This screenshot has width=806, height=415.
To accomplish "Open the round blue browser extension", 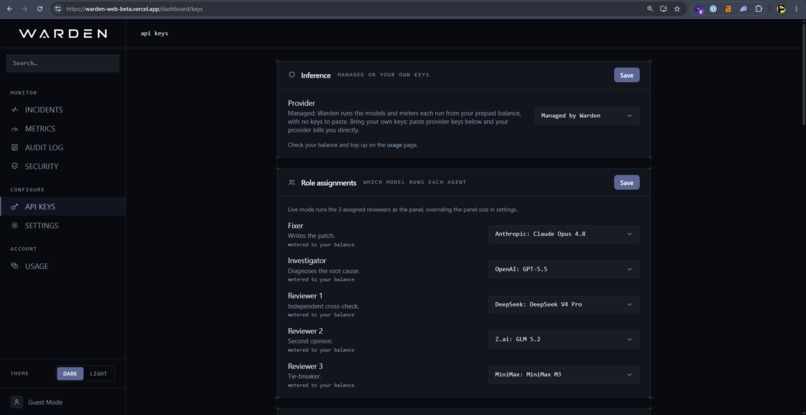I will point(713,9).
